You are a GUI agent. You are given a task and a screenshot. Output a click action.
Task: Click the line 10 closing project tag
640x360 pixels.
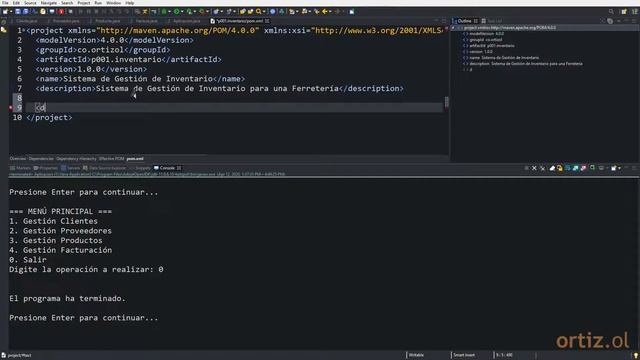(49, 118)
